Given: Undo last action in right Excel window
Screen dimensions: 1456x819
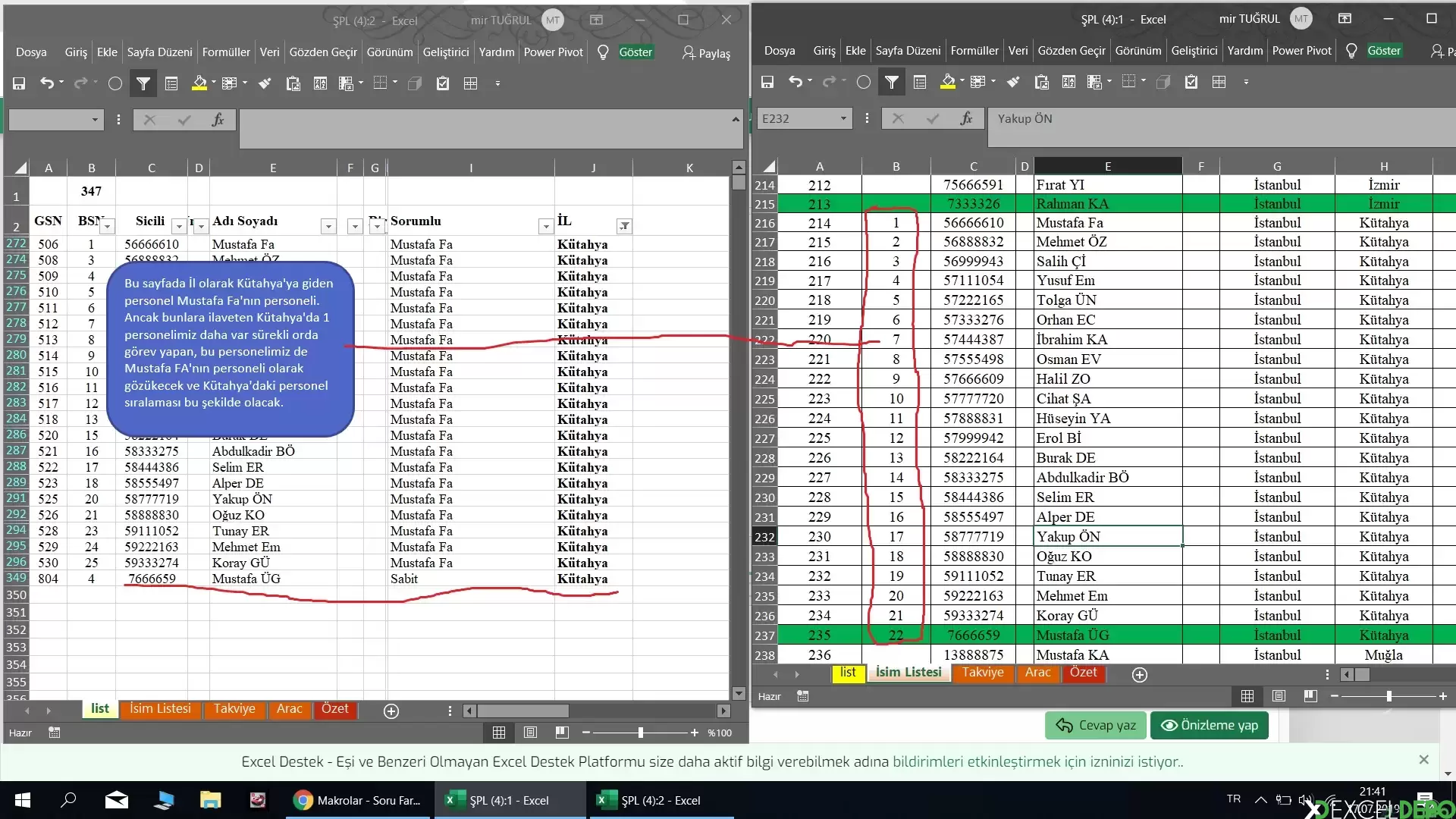Looking at the screenshot, I should [795, 82].
